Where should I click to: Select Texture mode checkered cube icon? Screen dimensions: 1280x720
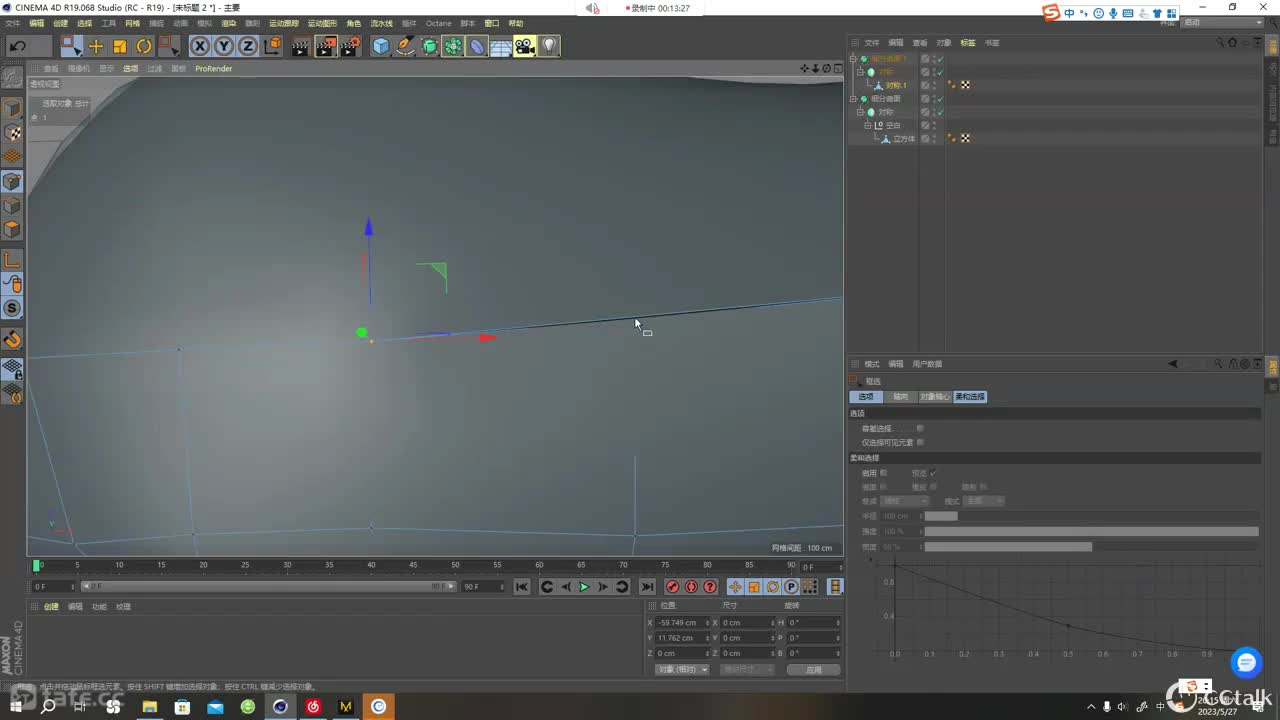tap(12, 132)
